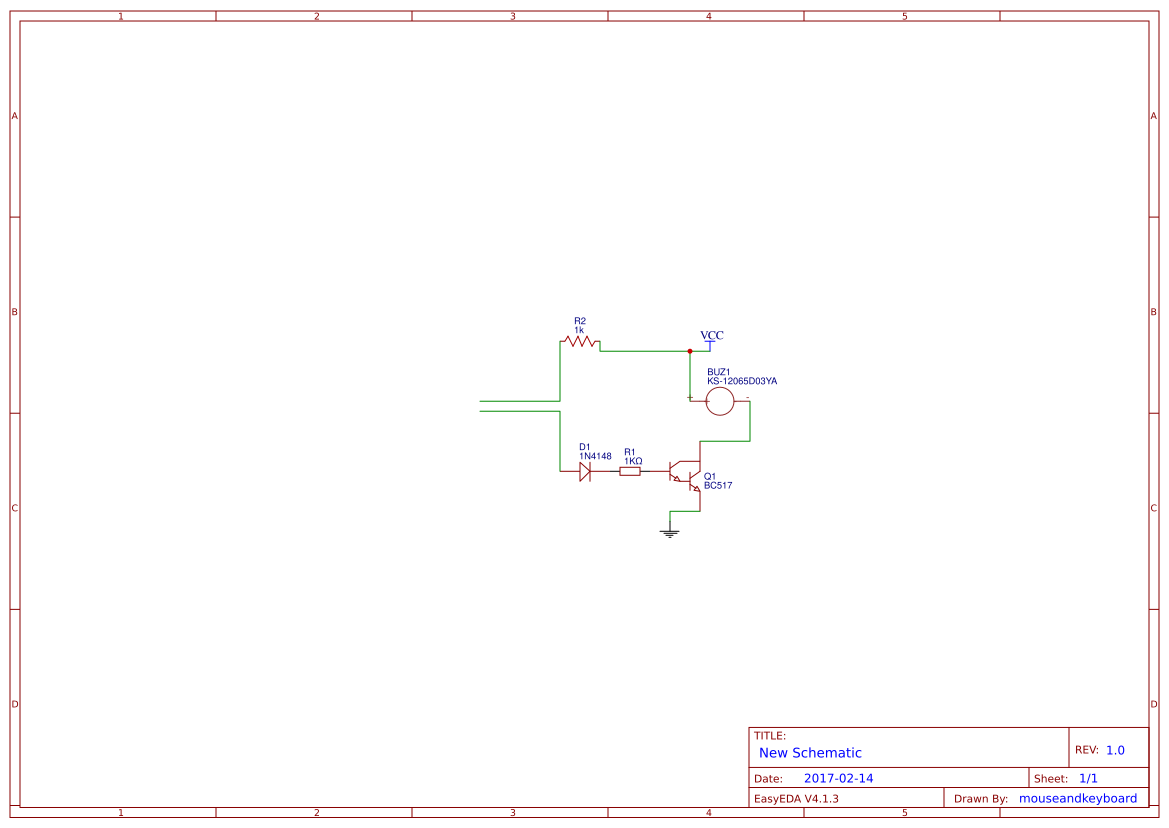Click grid column marker 3 at top
Screen dimensions: 1169x828
coord(511,16)
